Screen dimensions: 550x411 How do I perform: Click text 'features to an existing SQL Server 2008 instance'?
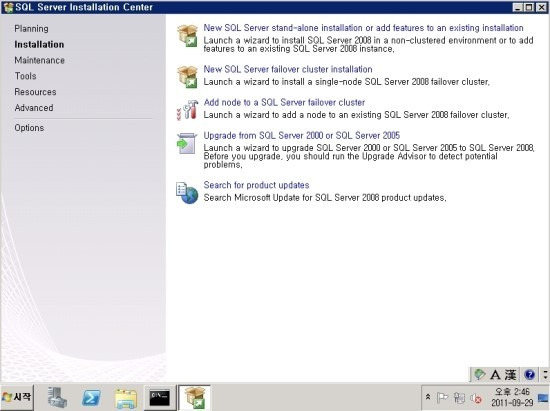click(299, 49)
